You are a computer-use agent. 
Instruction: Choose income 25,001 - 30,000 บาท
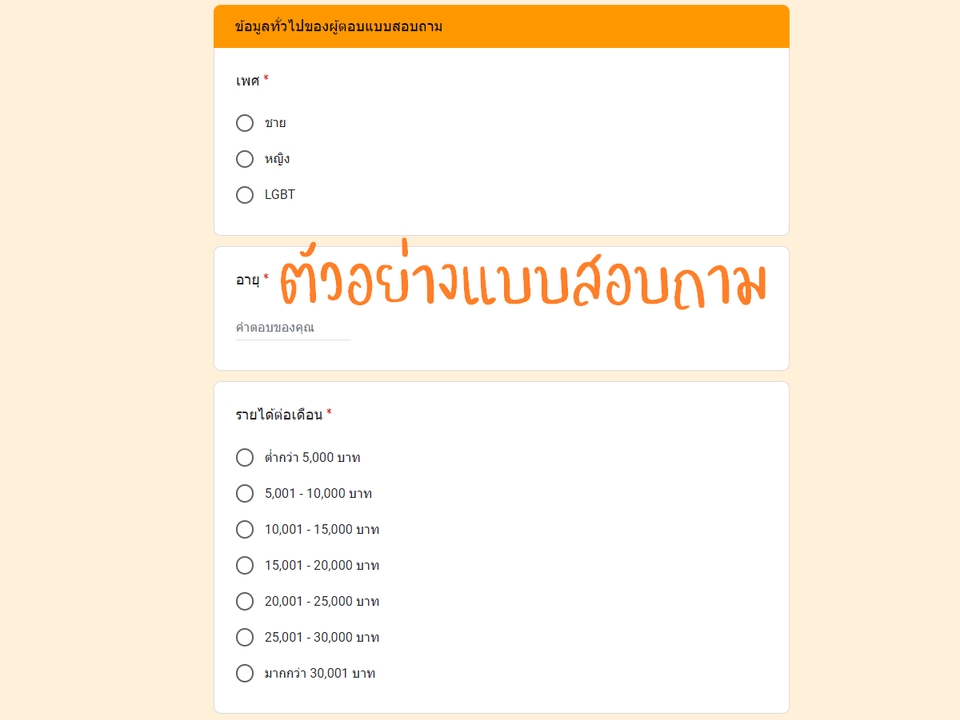(x=244, y=637)
